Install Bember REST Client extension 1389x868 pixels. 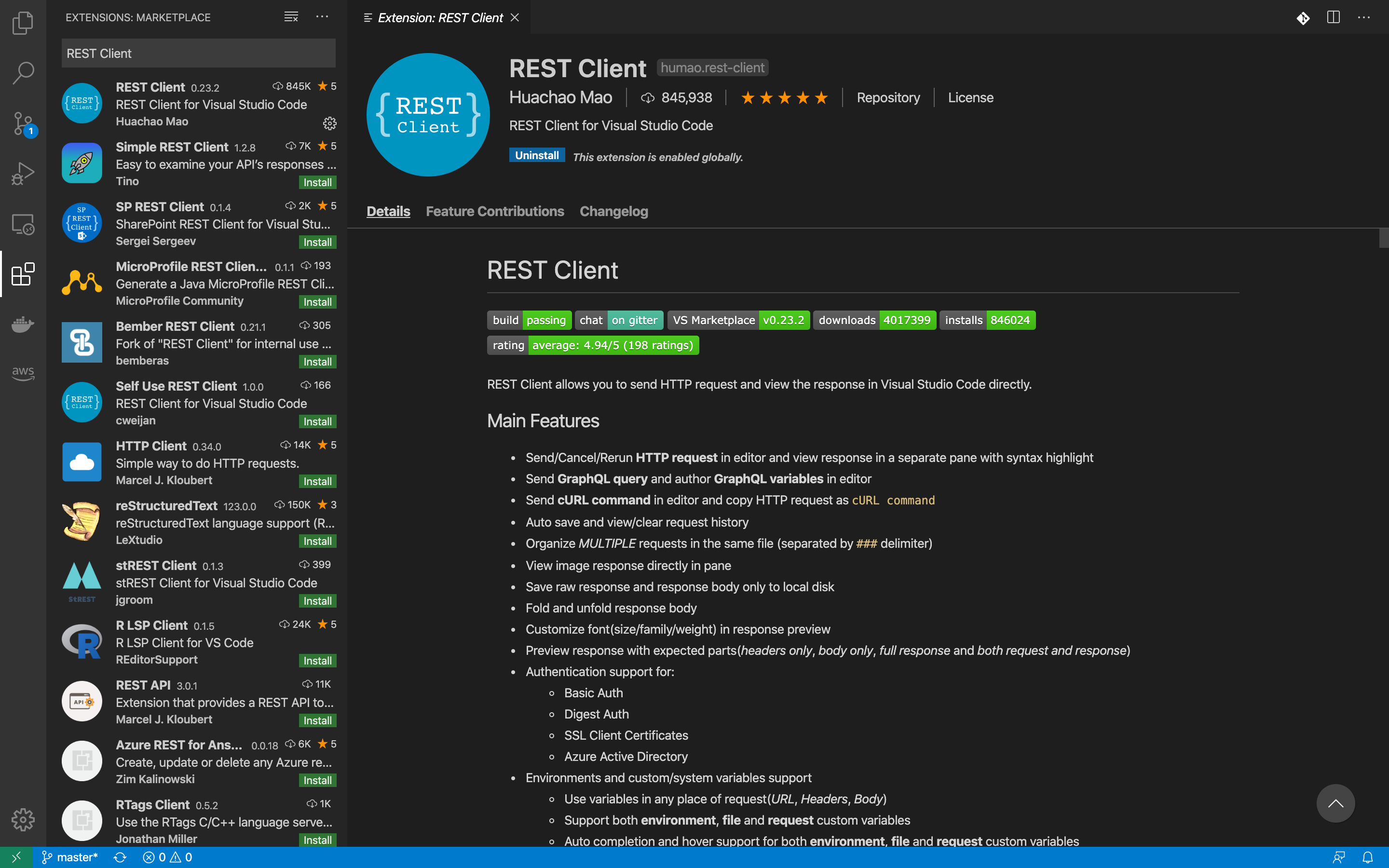pyautogui.click(x=317, y=362)
